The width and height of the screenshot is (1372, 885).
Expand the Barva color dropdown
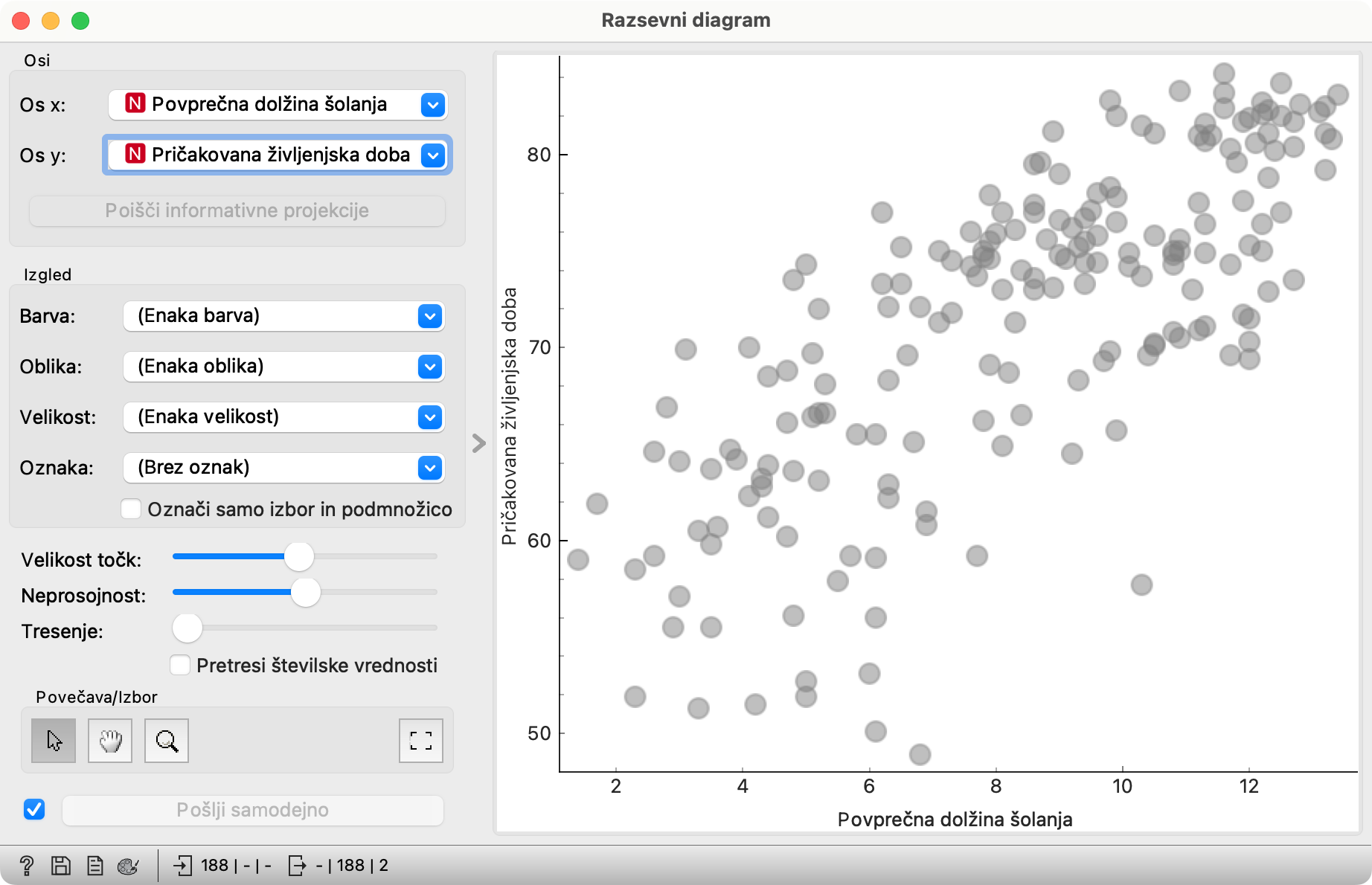pyautogui.click(x=283, y=316)
